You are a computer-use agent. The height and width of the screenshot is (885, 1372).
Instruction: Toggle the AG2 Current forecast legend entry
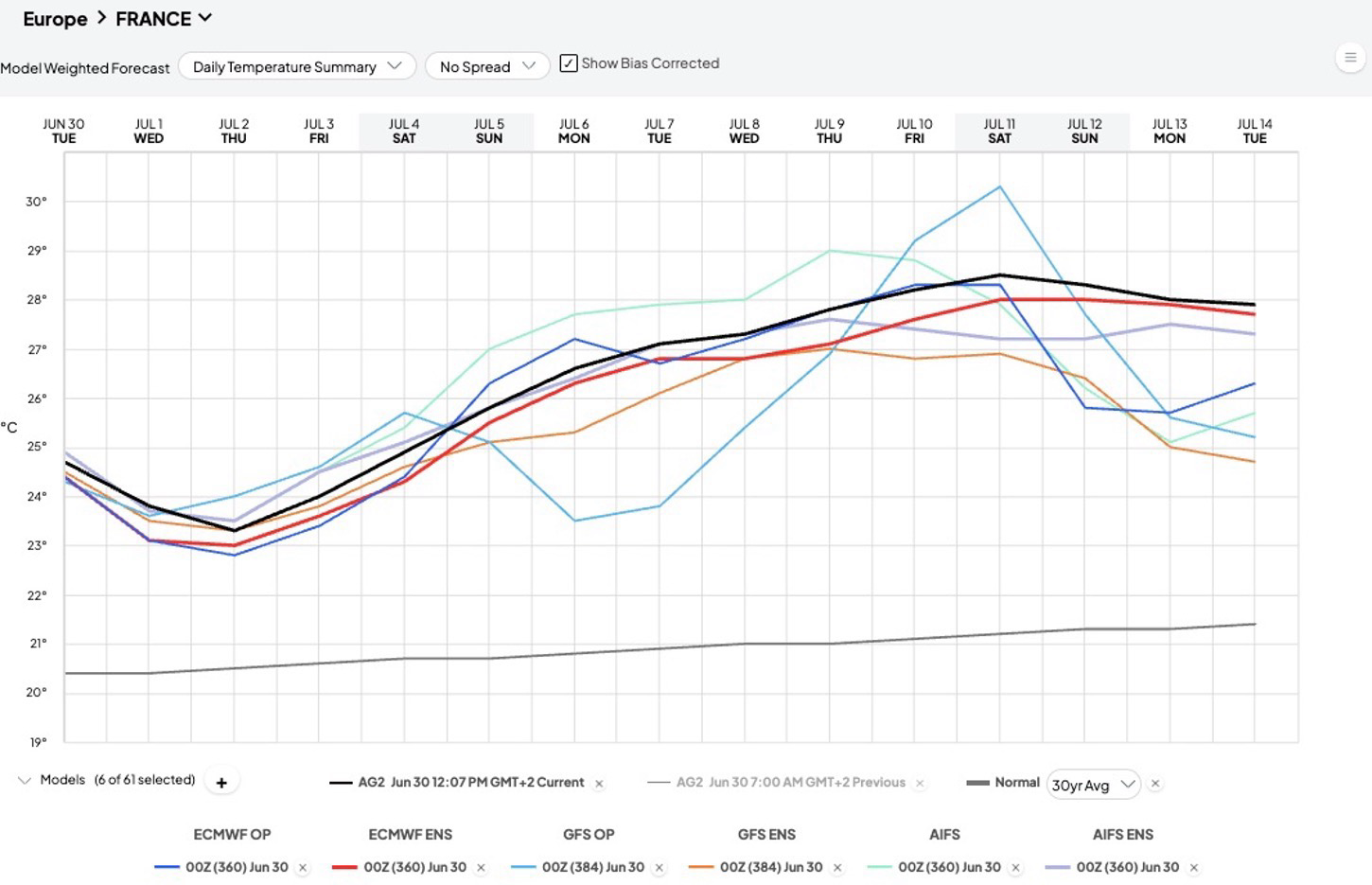(457, 783)
